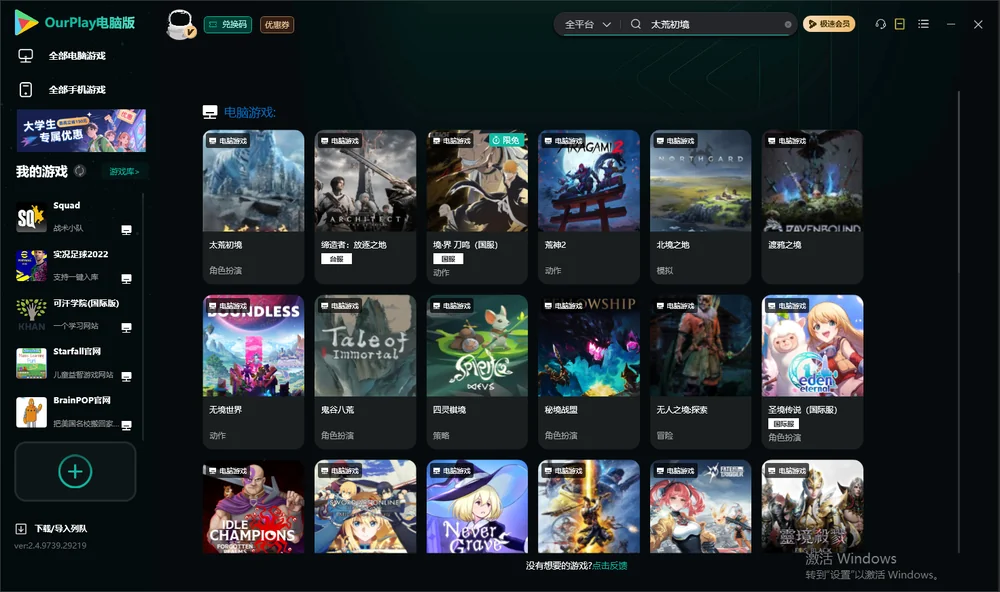Open the user avatar profile
Screen dimensions: 1000x592
[180, 24]
